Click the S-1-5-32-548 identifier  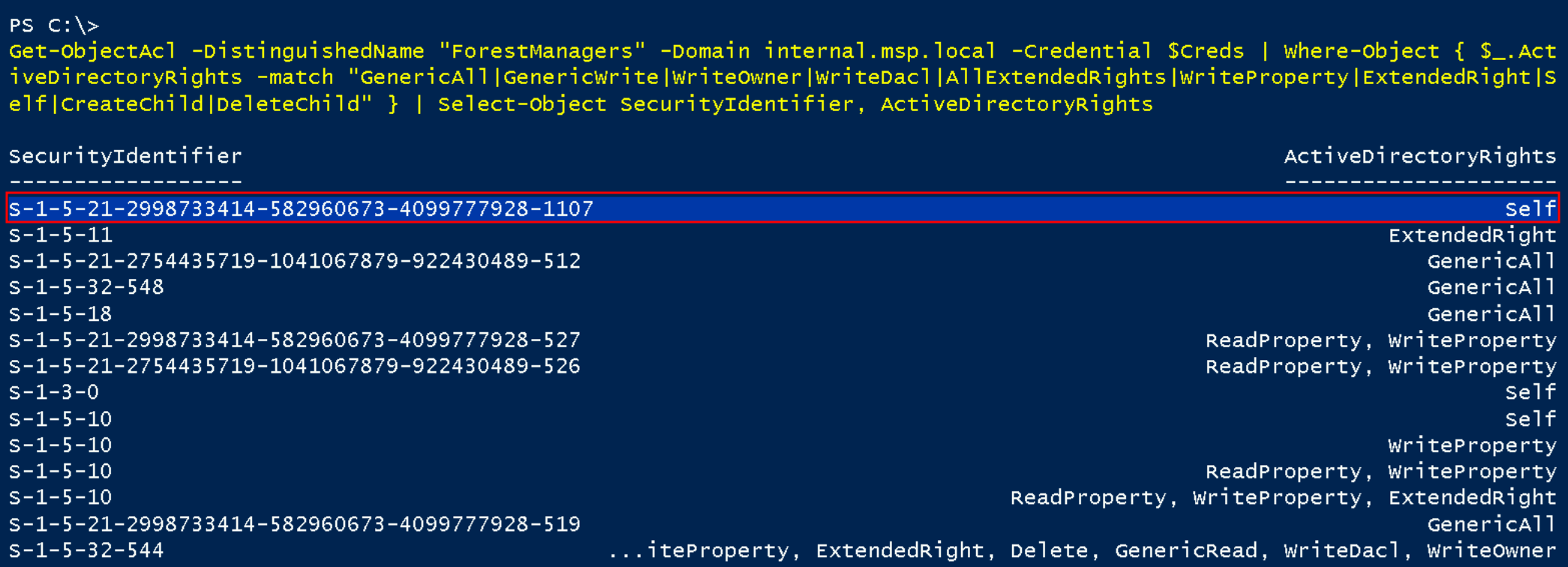(86, 287)
